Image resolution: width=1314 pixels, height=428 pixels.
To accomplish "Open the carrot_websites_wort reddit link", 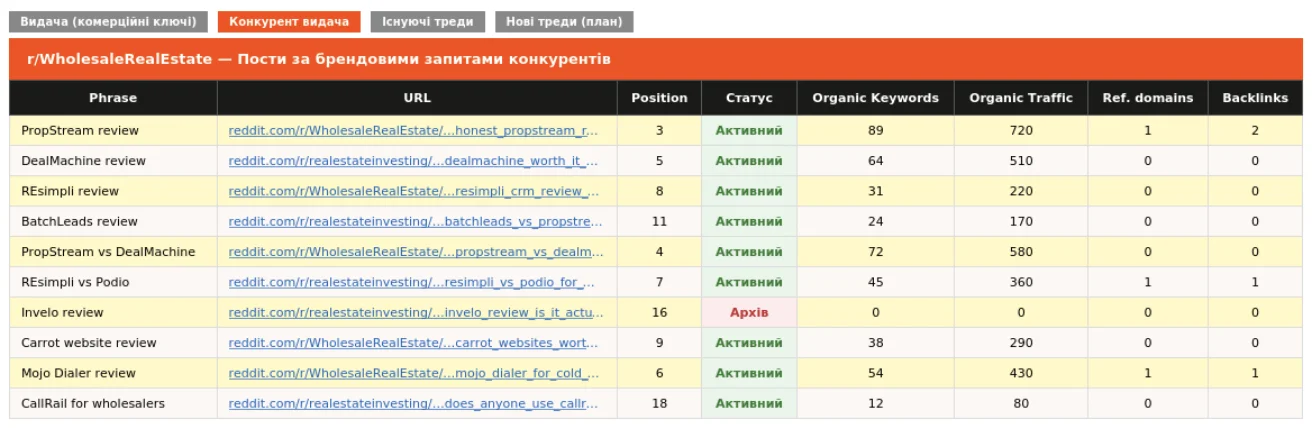I will [x=413, y=343].
